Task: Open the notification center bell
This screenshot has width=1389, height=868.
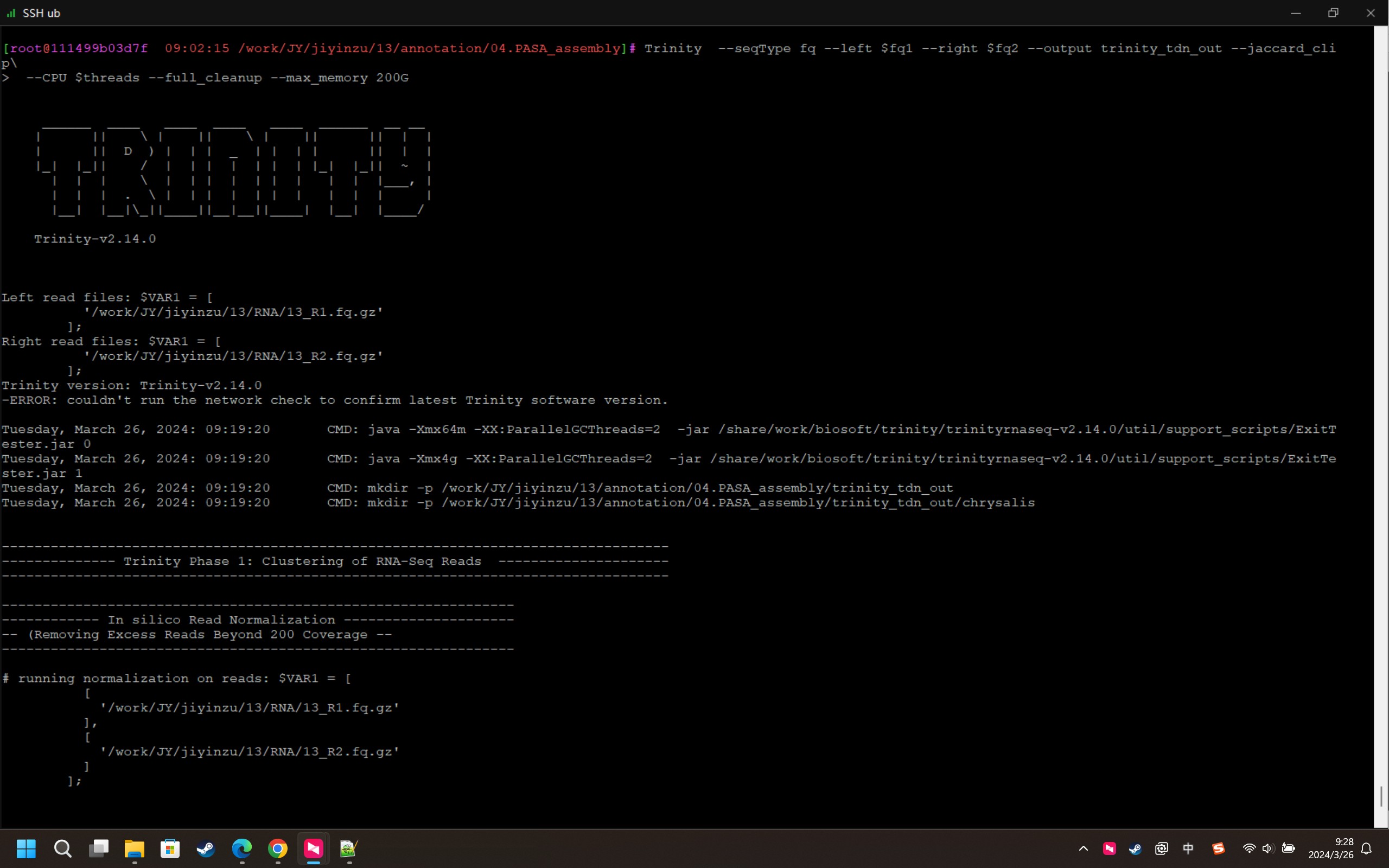Action: click(1367, 848)
